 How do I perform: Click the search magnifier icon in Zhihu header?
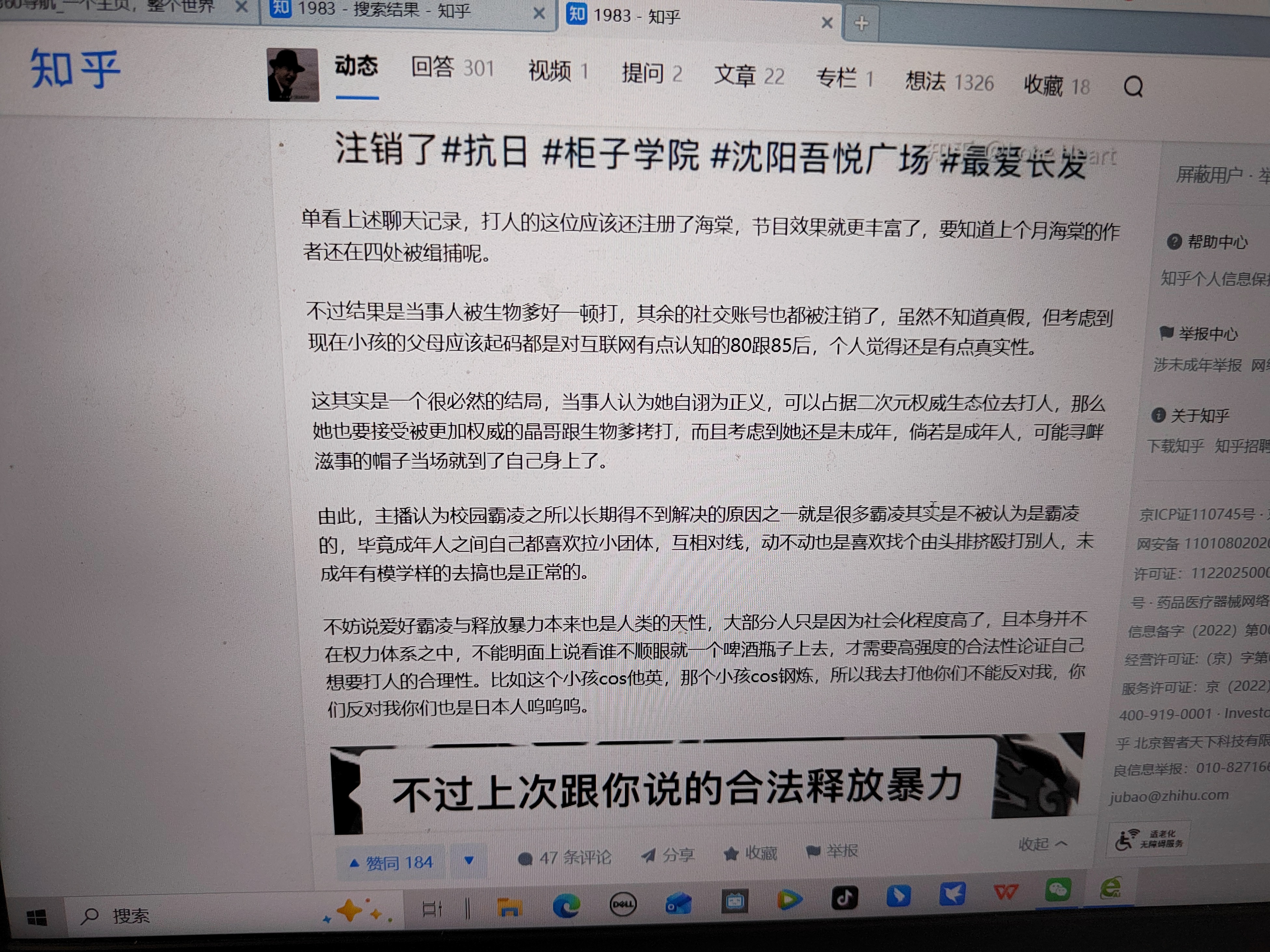1133,87
